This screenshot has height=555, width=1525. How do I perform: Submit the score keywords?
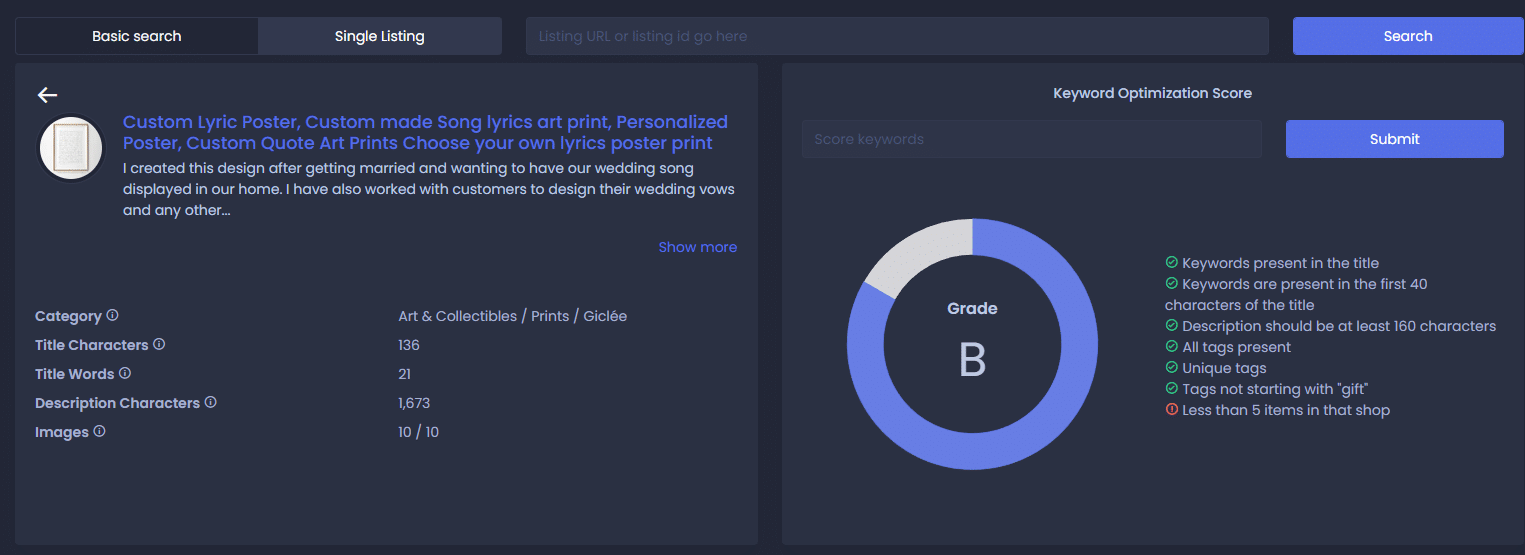pyautogui.click(x=1394, y=139)
